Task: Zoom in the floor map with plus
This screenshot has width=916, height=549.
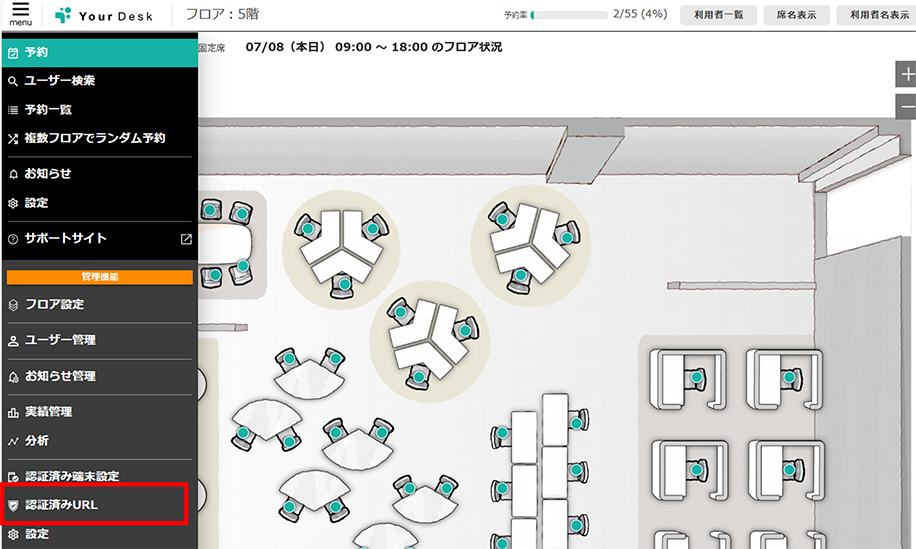Action: click(x=906, y=75)
